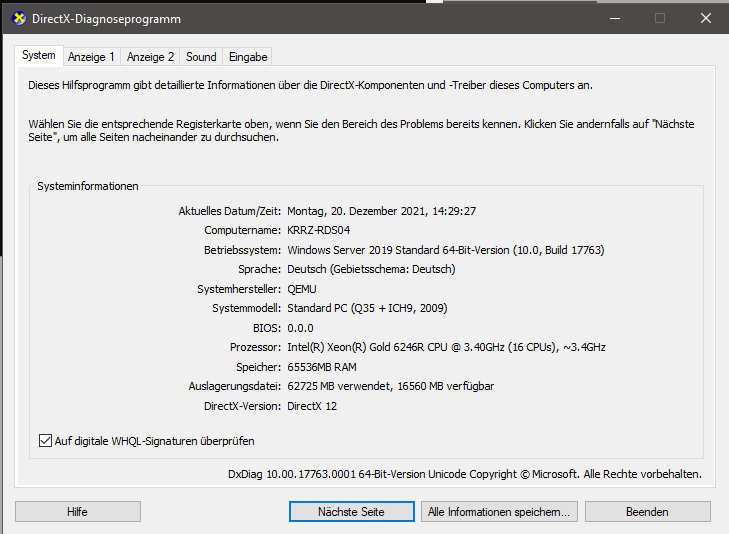Click the DxDiag 10.00.17763.0001 copyright line
Image resolution: width=729 pixels, height=534 pixels.
464,474
